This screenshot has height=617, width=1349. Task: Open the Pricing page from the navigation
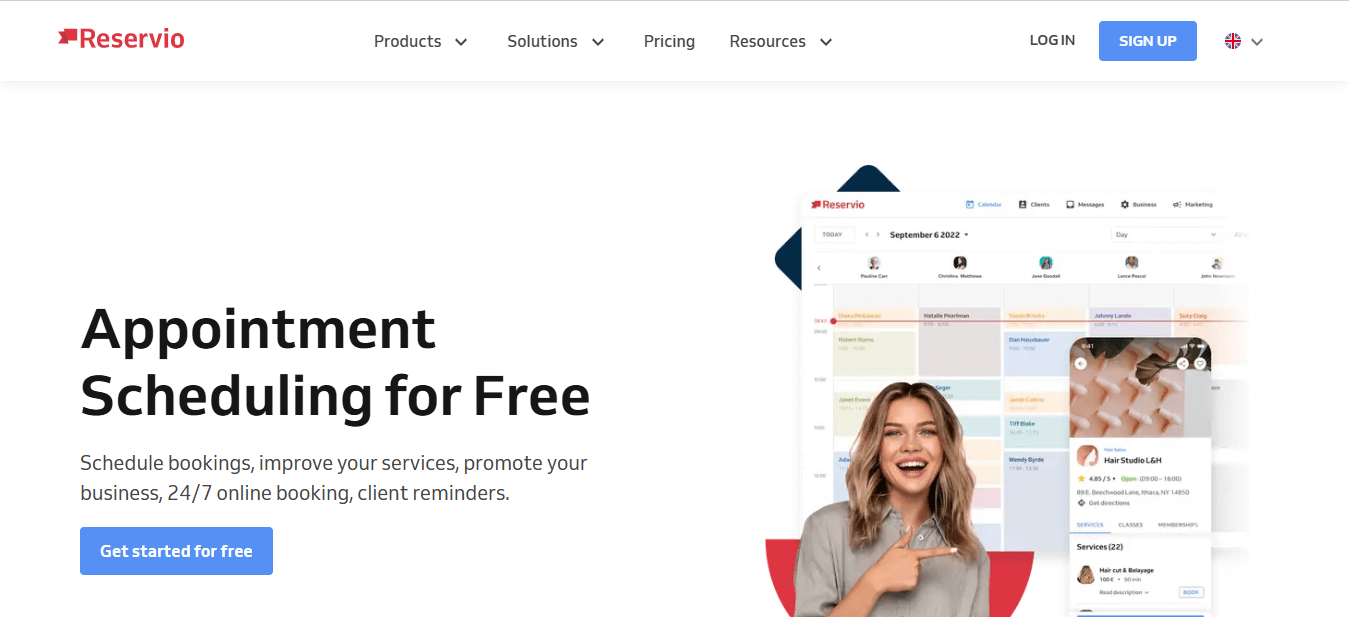(669, 41)
